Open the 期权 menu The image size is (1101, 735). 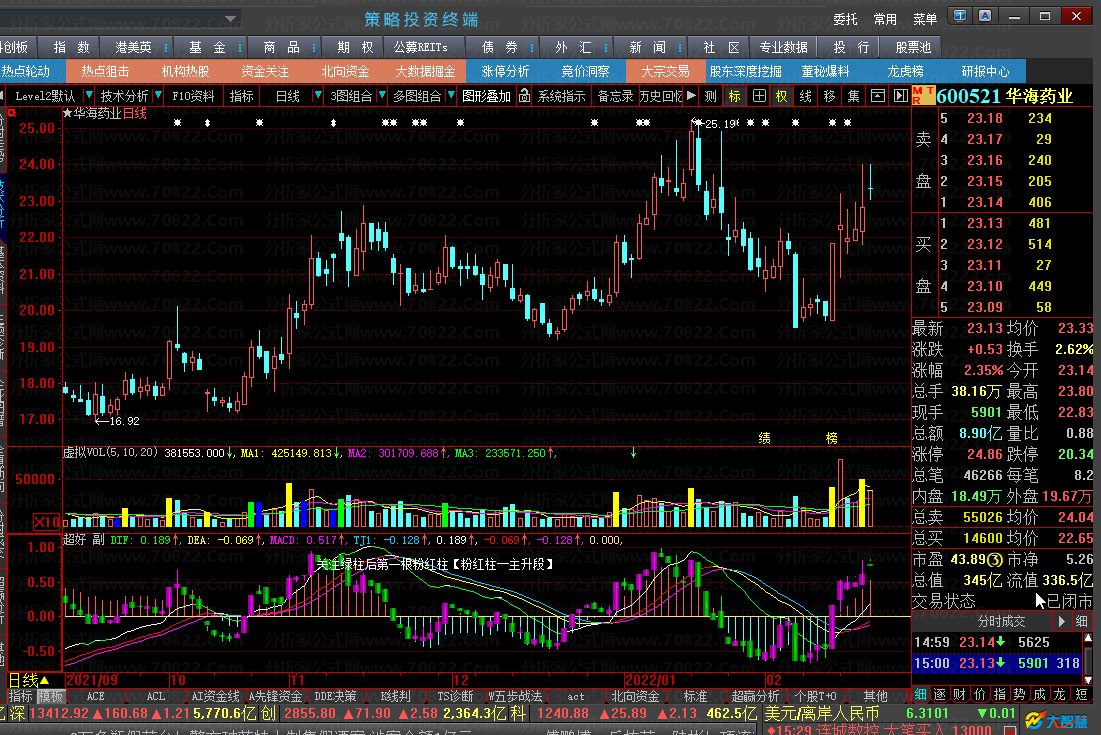(355, 47)
